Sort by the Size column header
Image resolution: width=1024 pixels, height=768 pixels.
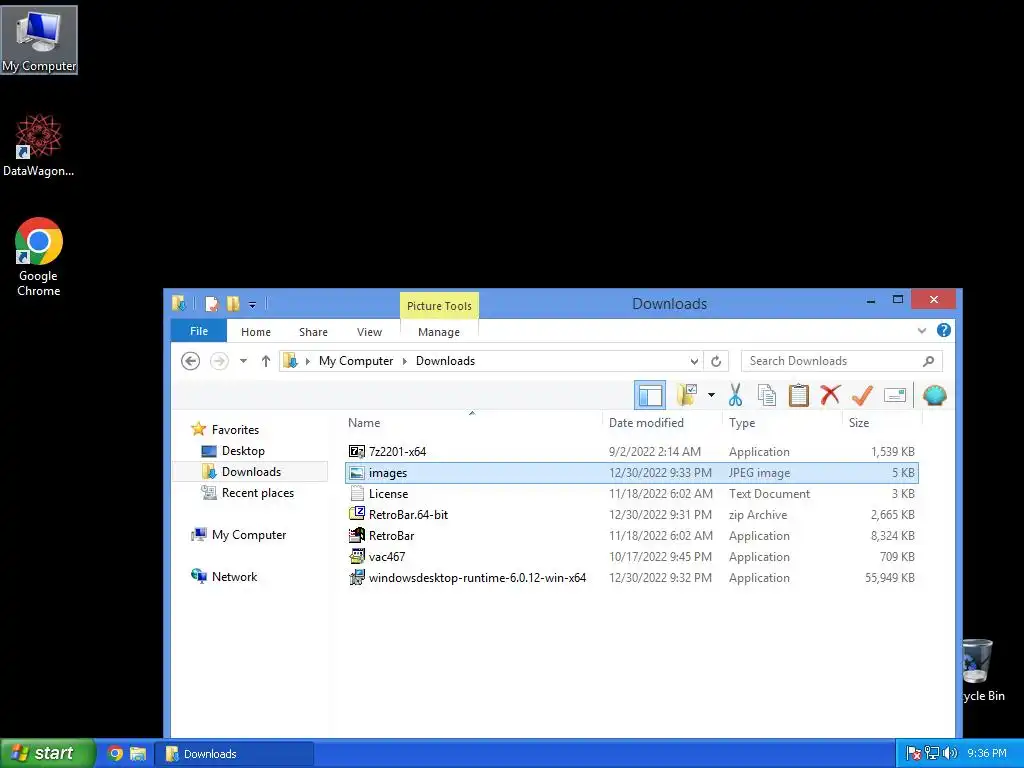[x=882, y=423]
